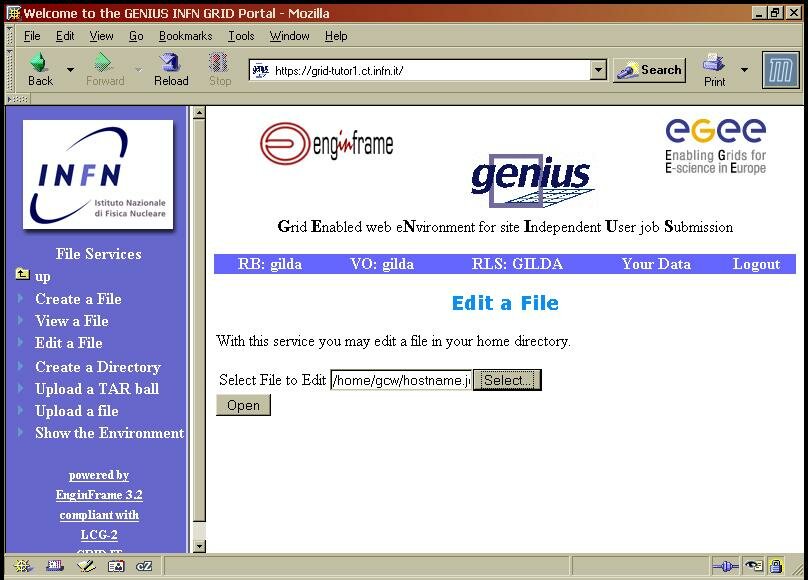Image resolution: width=808 pixels, height=580 pixels.
Task: Click the 'up' folder icon in sidebar
Action: pyautogui.click(x=22, y=274)
